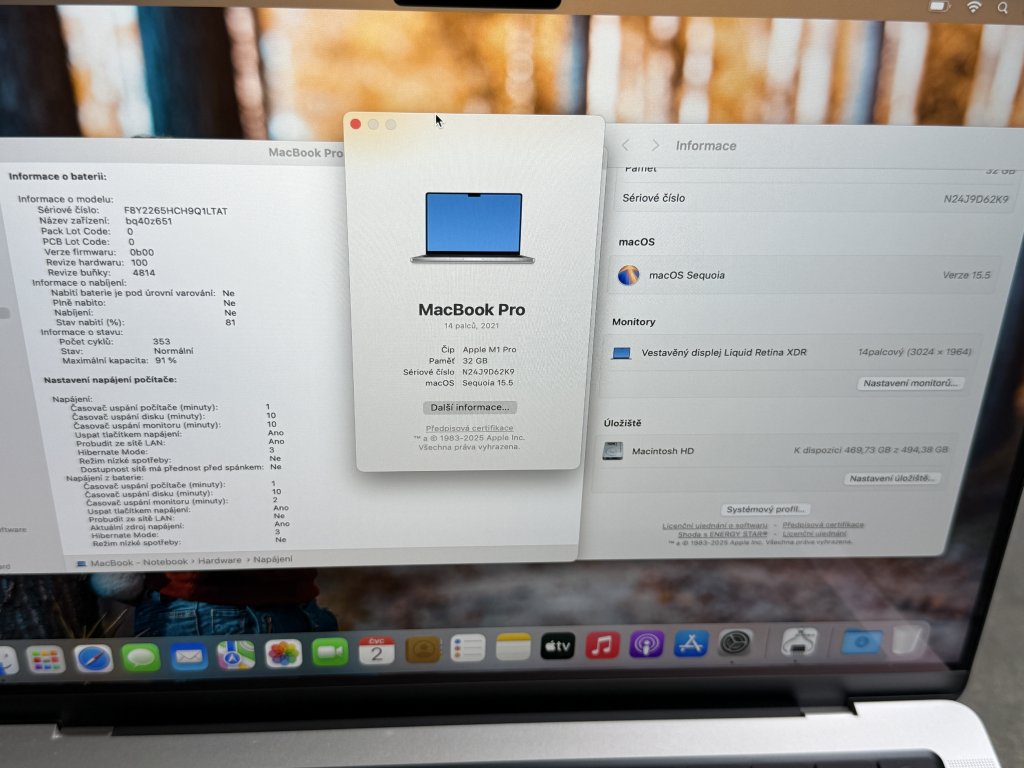
Task: Select the 'Maximální kapacita: 91 %' line
Action: coord(119,360)
